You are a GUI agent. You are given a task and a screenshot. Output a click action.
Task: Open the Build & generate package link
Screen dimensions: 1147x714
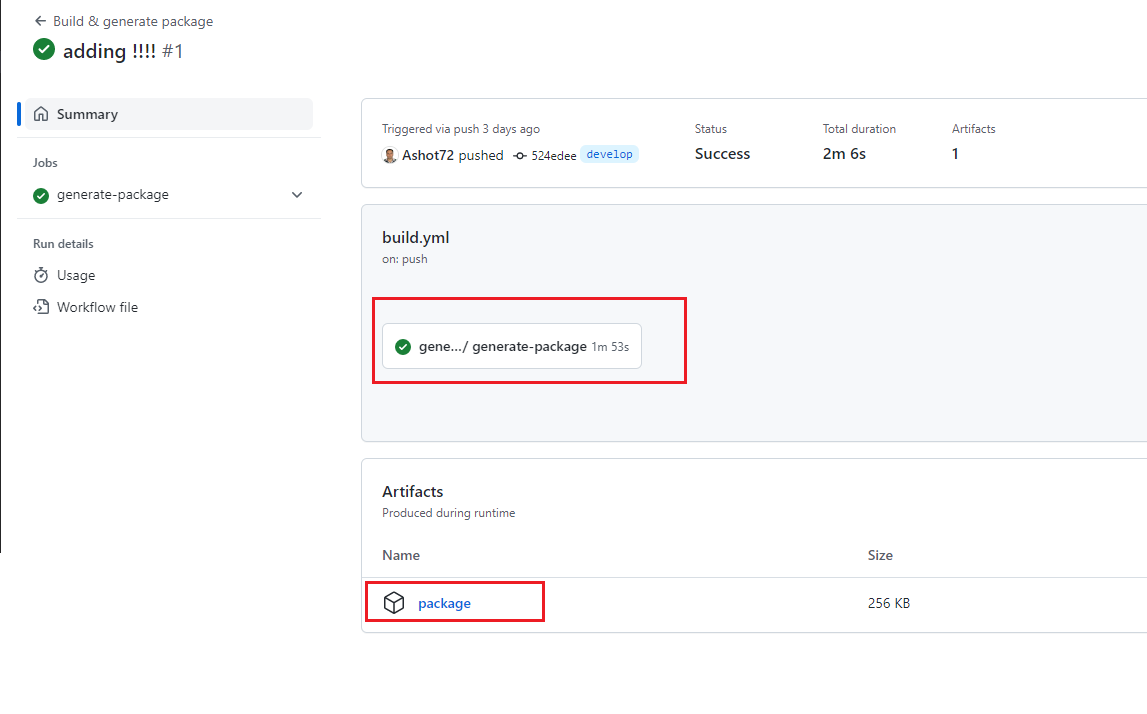(x=132, y=21)
